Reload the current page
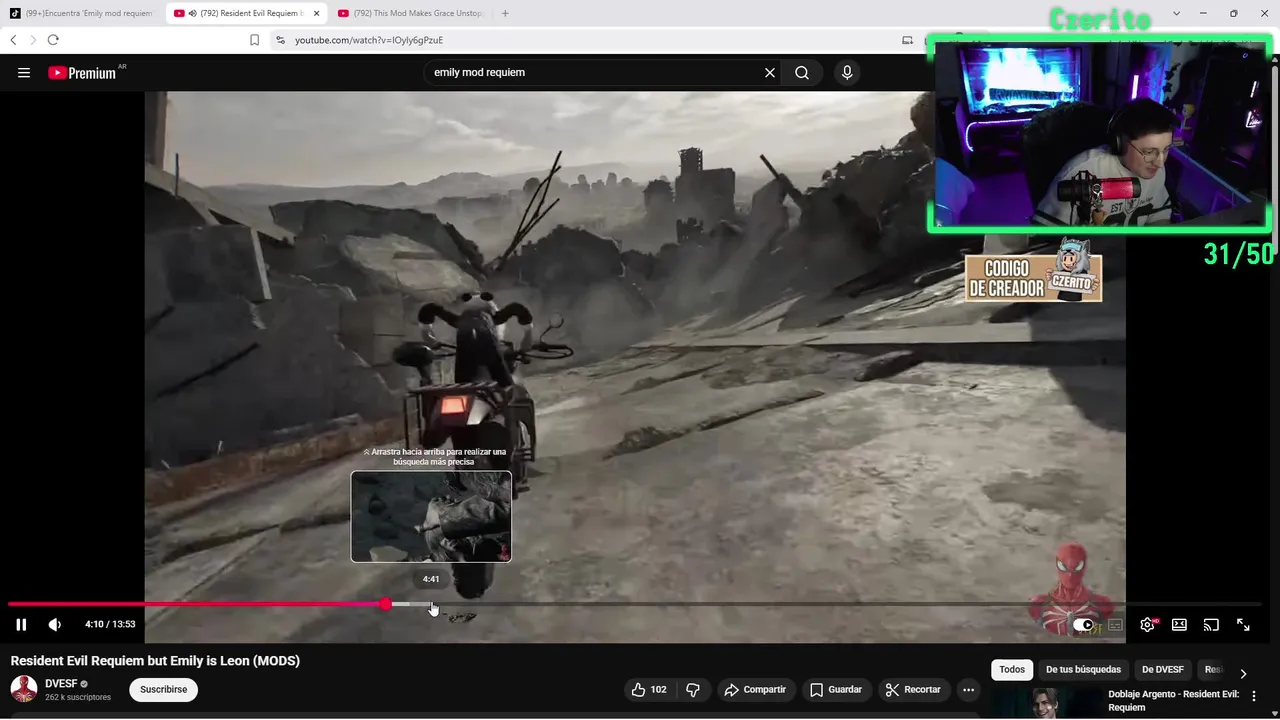 point(53,40)
